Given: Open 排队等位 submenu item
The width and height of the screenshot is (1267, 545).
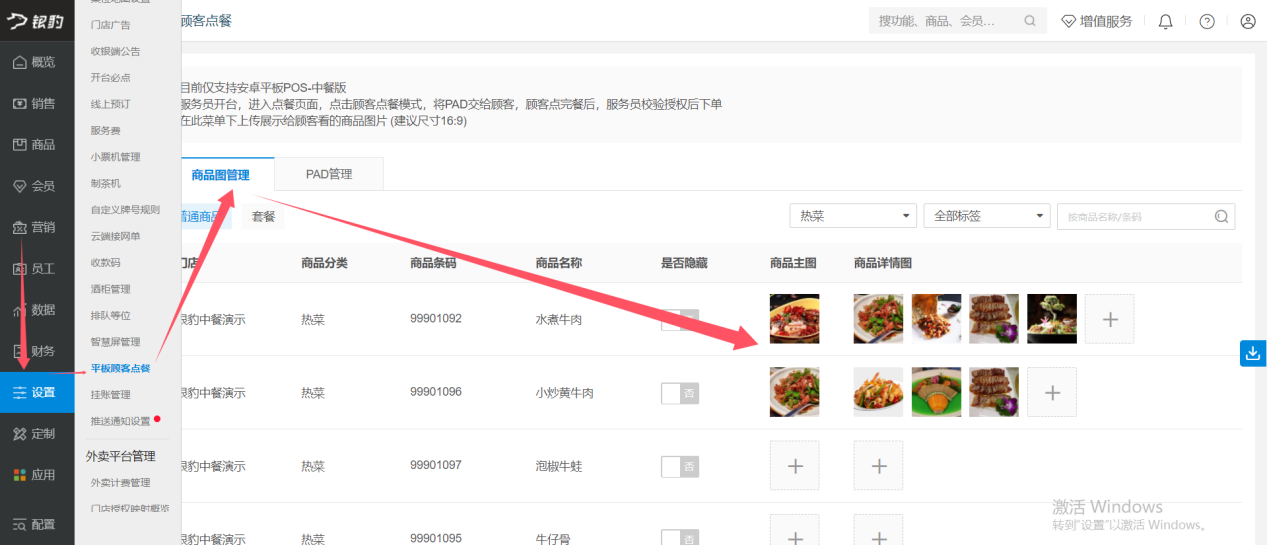Looking at the screenshot, I should (111, 315).
